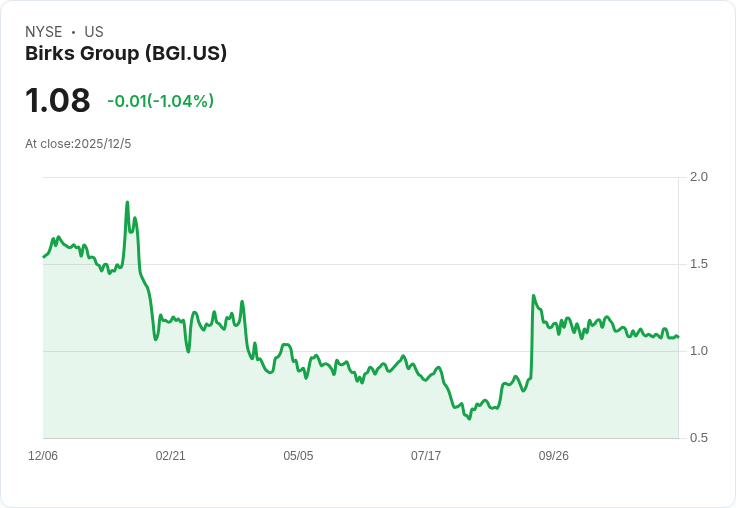Click the NYSE exchange label
This screenshot has height=508, width=736.
point(44,32)
